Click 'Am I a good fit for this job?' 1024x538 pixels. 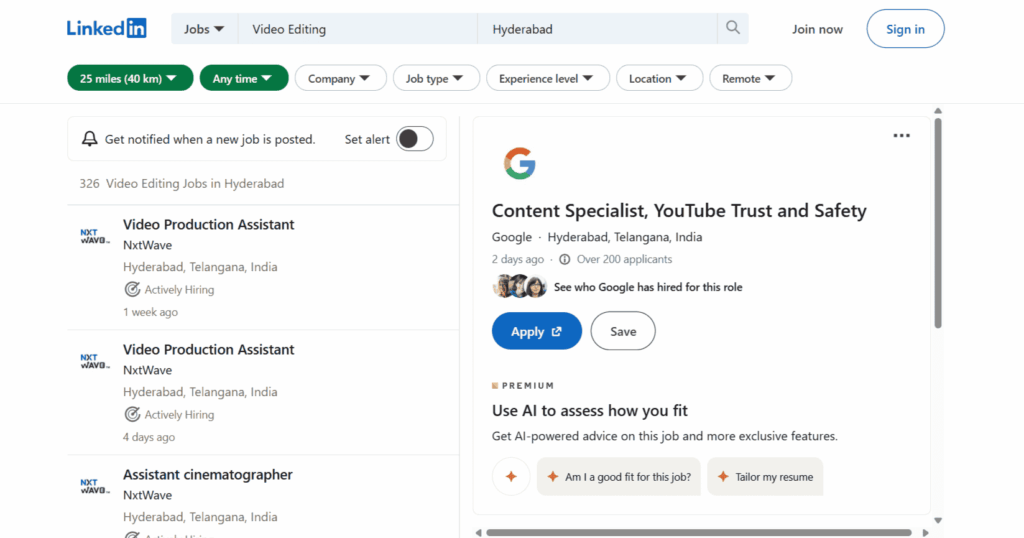tap(618, 477)
